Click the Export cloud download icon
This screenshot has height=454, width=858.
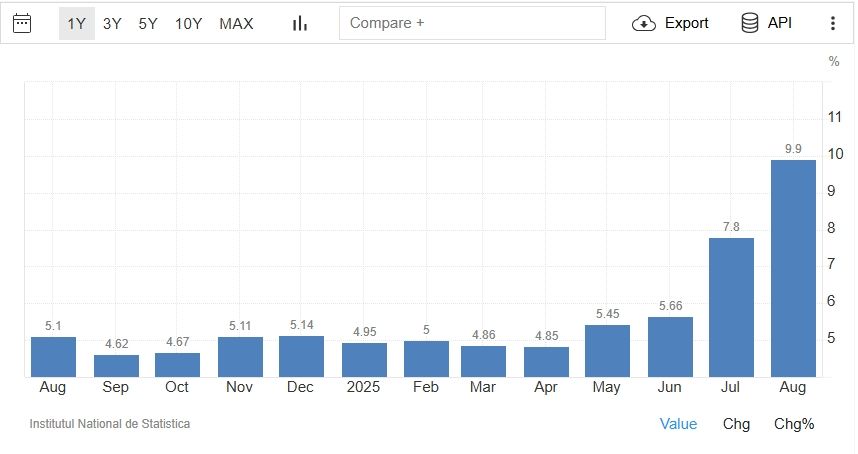pyautogui.click(x=644, y=23)
